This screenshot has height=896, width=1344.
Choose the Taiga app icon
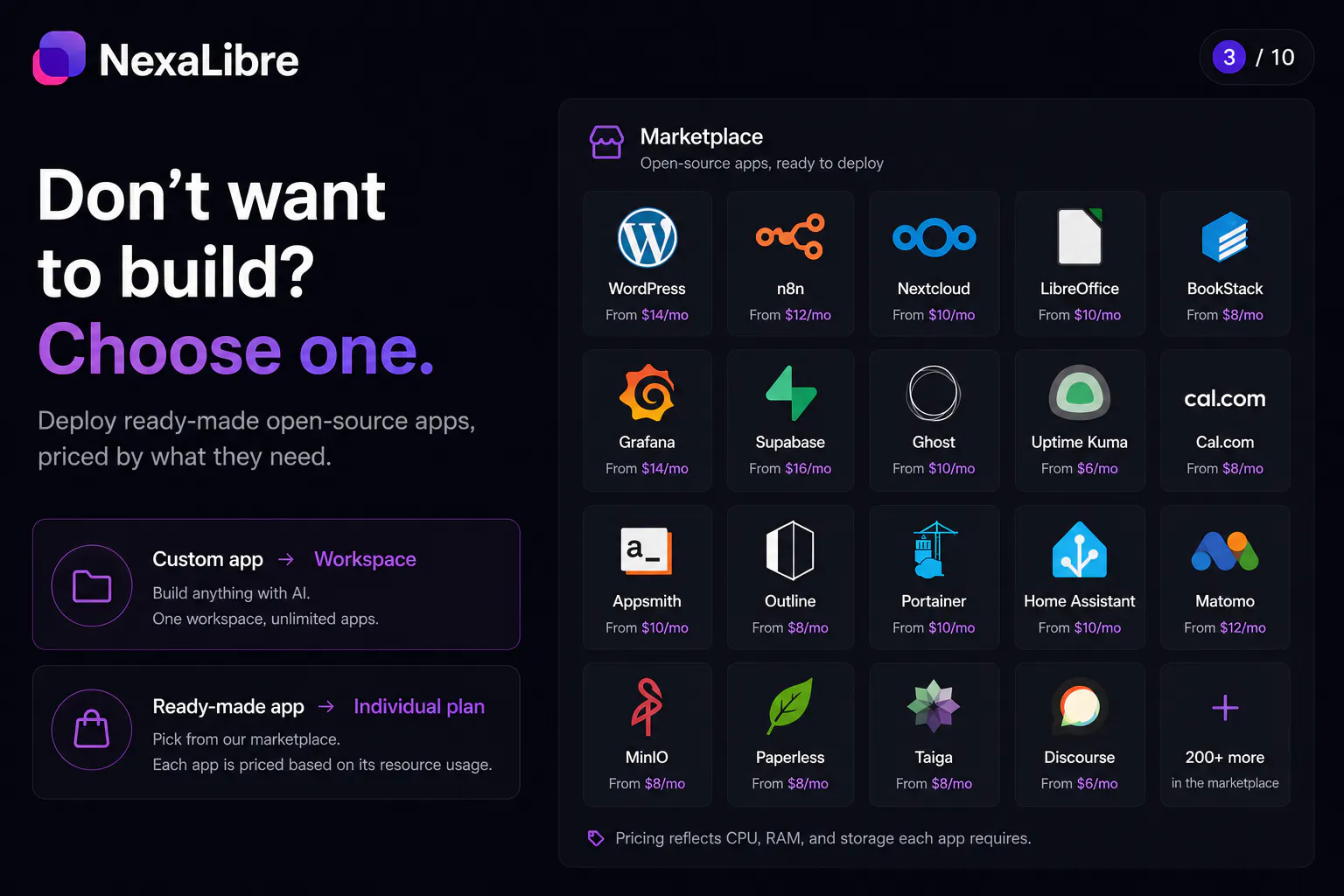coord(934,706)
